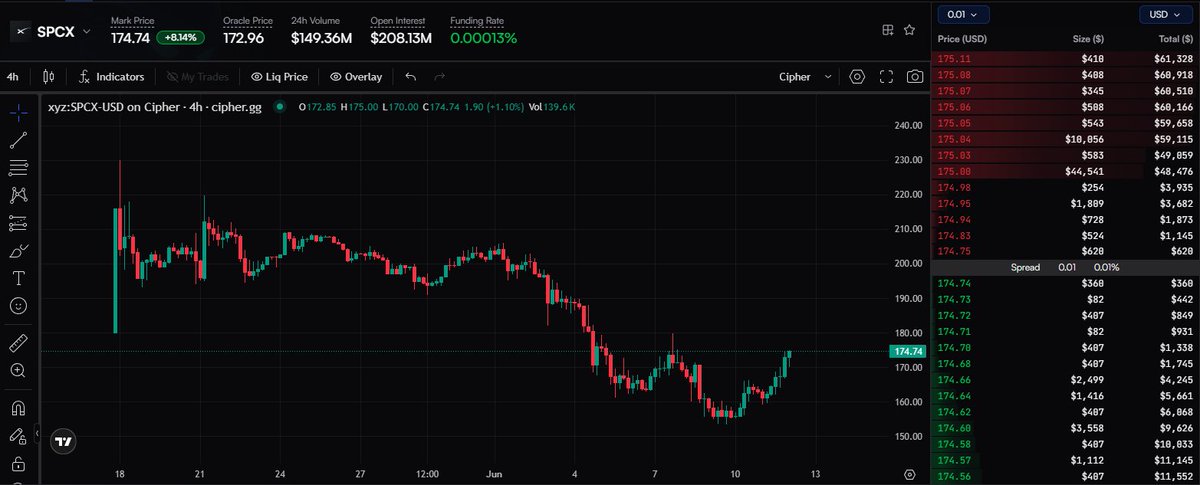This screenshot has height=485, width=1200.
Task: Select the text annotation tool
Action: coord(18,278)
